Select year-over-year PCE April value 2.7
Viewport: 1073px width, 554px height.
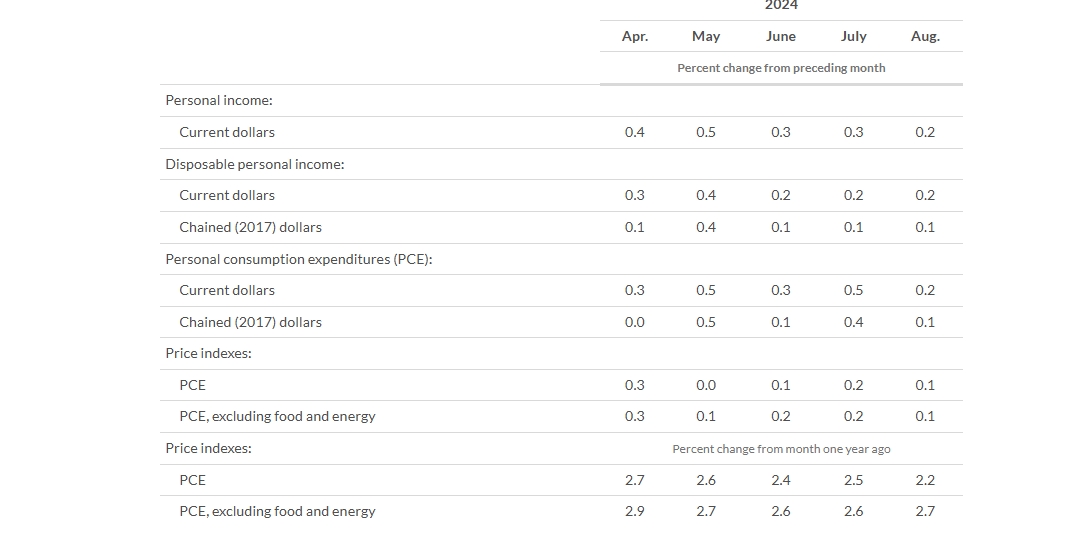pos(634,480)
